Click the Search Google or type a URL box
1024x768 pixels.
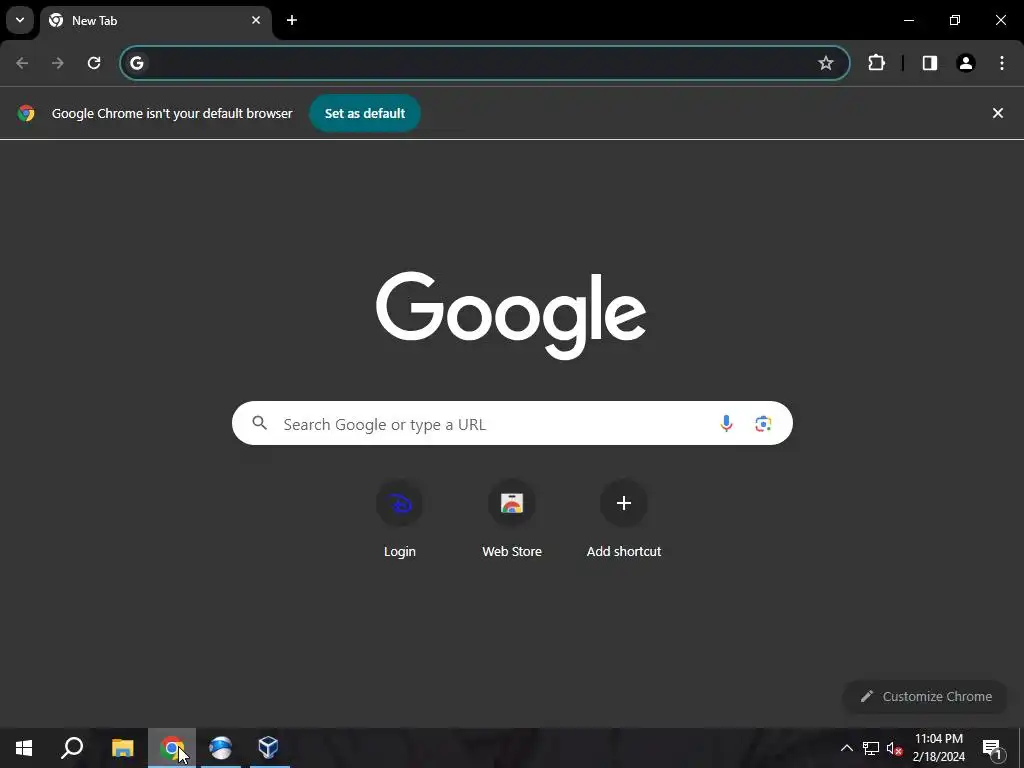(x=512, y=423)
